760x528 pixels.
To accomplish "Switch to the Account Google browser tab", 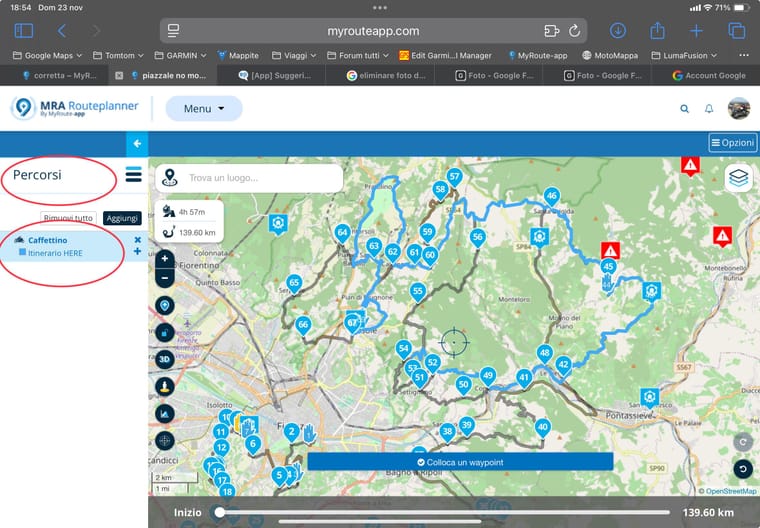I will coord(708,75).
